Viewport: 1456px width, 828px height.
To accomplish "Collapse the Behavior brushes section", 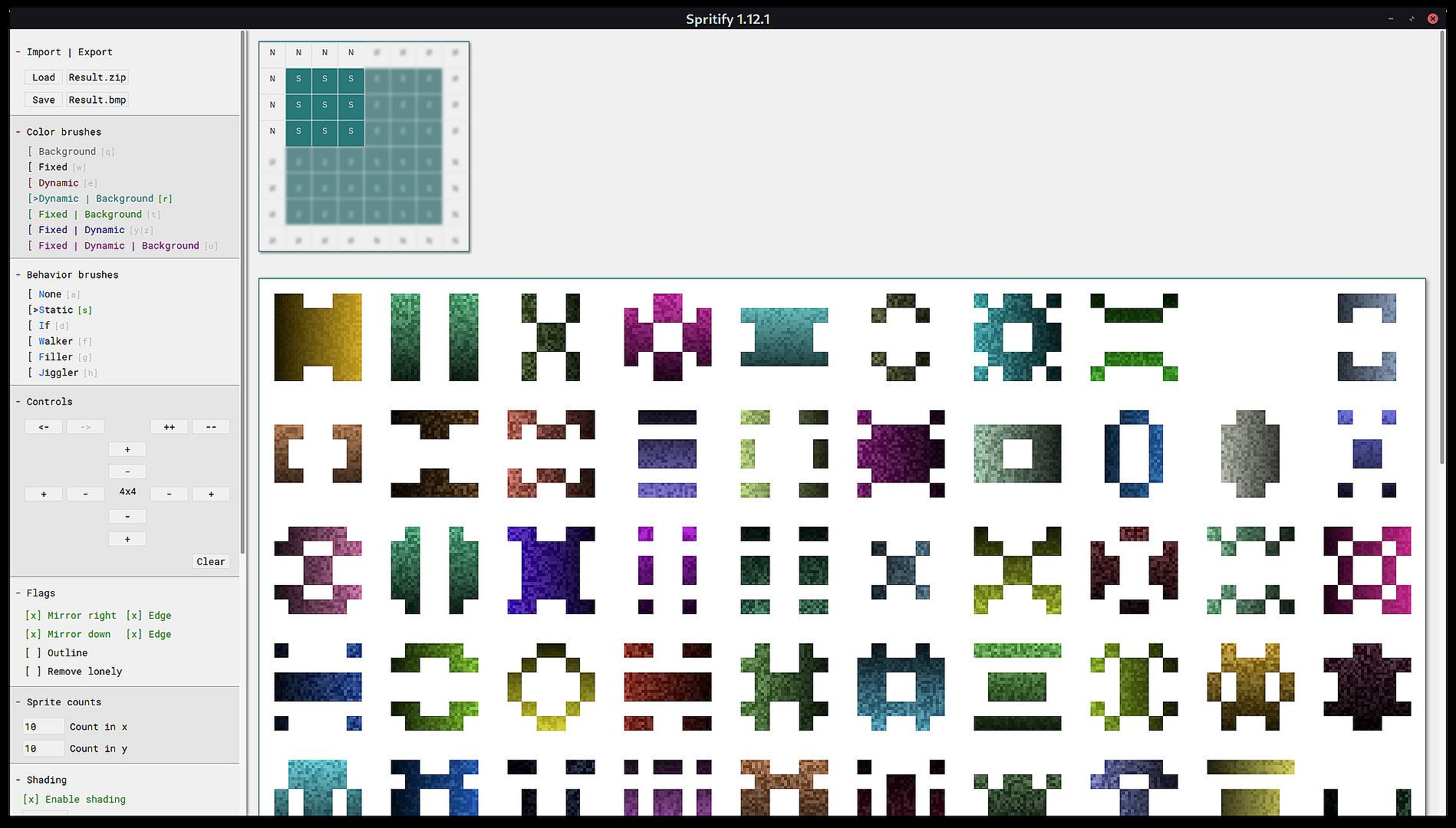I will pos(68,274).
